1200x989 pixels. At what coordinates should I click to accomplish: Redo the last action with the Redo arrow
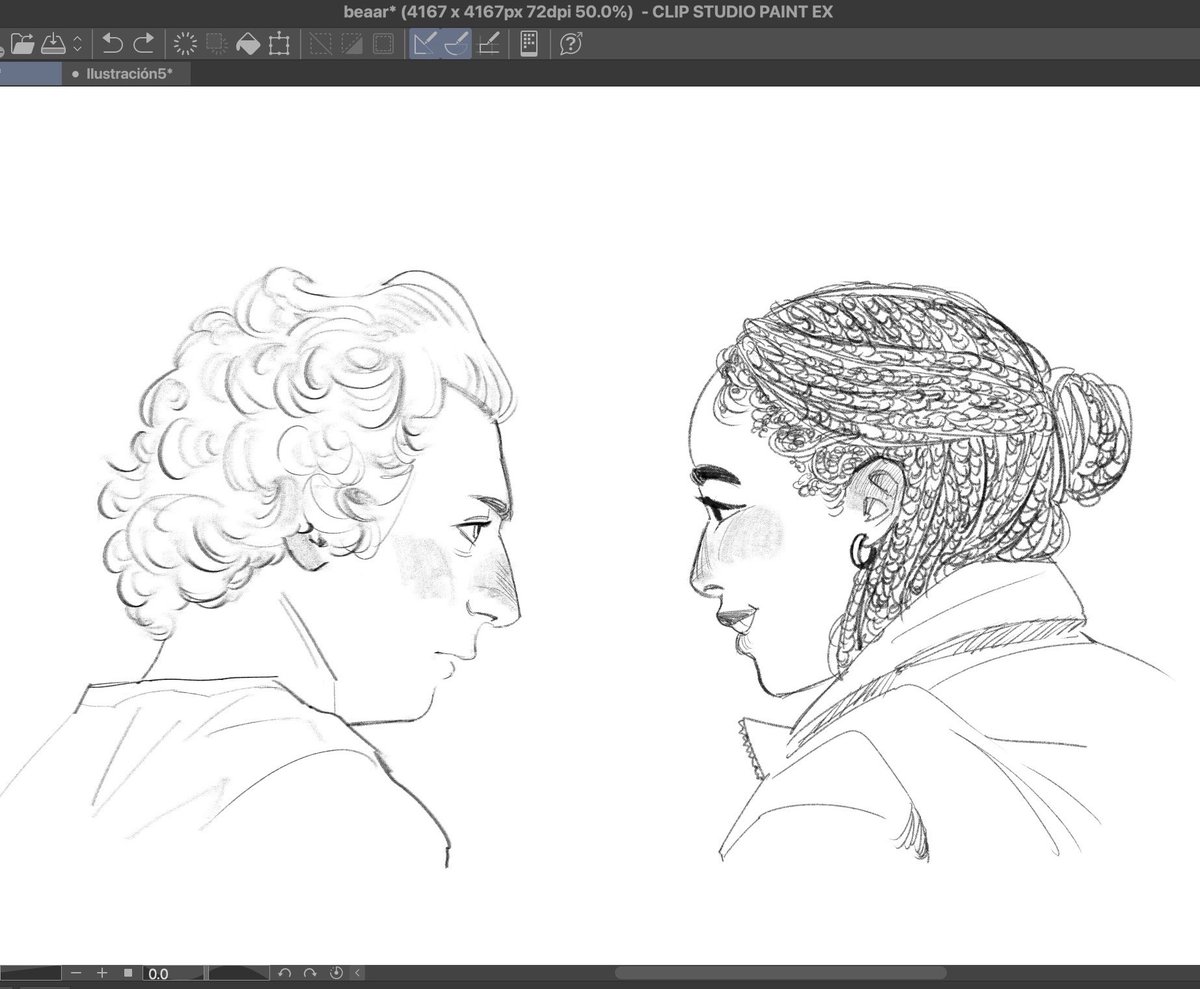(142, 44)
